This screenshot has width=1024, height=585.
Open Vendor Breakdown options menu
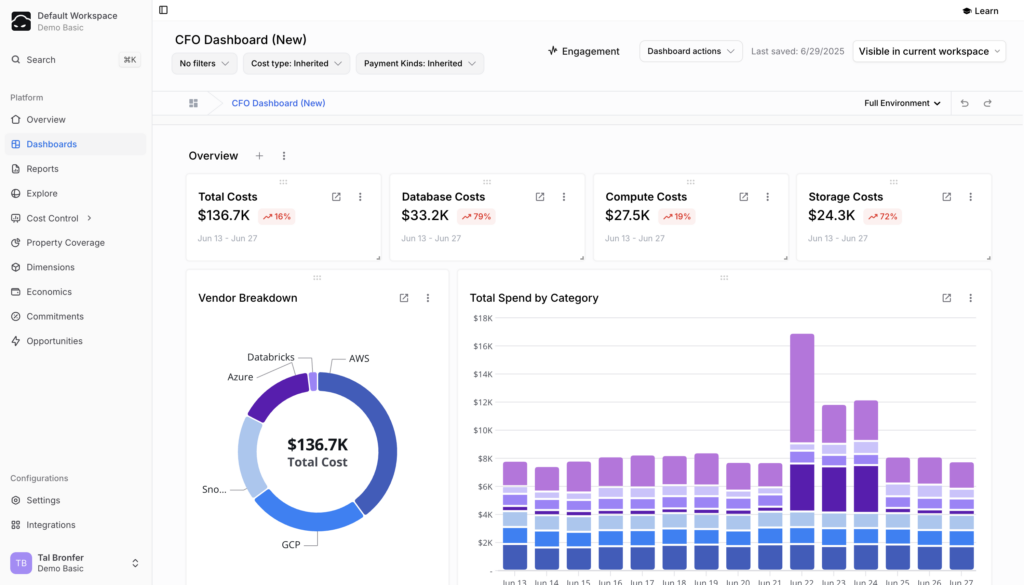pyautogui.click(x=428, y=298)
